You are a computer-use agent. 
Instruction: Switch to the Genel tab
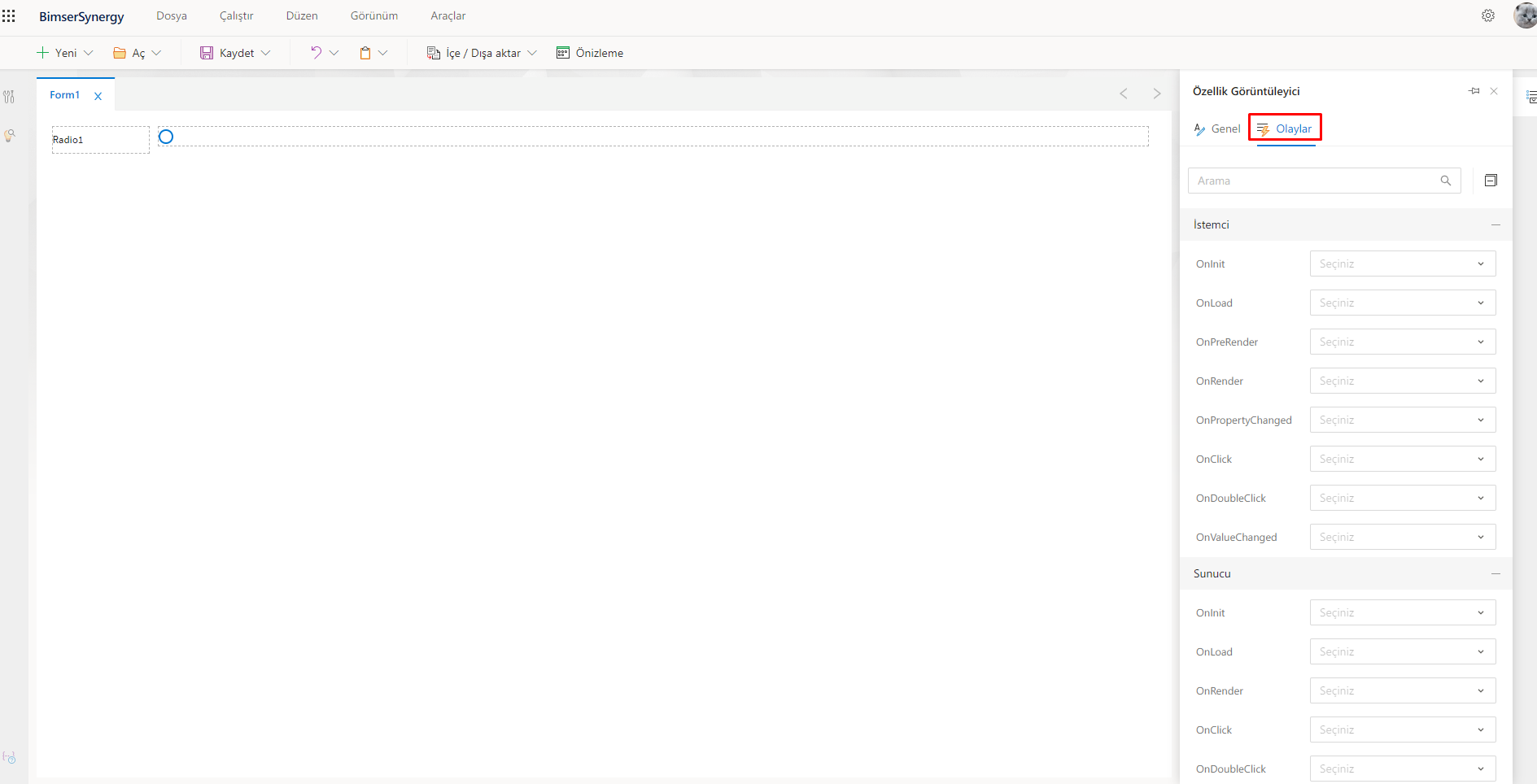(1217, 128)
